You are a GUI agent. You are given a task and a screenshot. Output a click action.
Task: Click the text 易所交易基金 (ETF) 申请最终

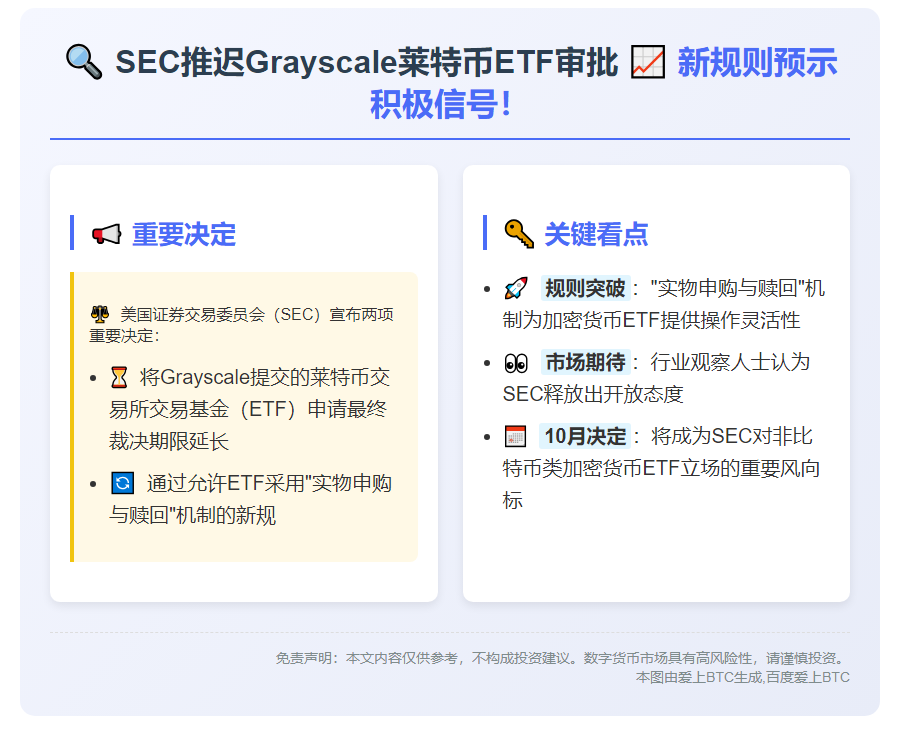point(248,409)
